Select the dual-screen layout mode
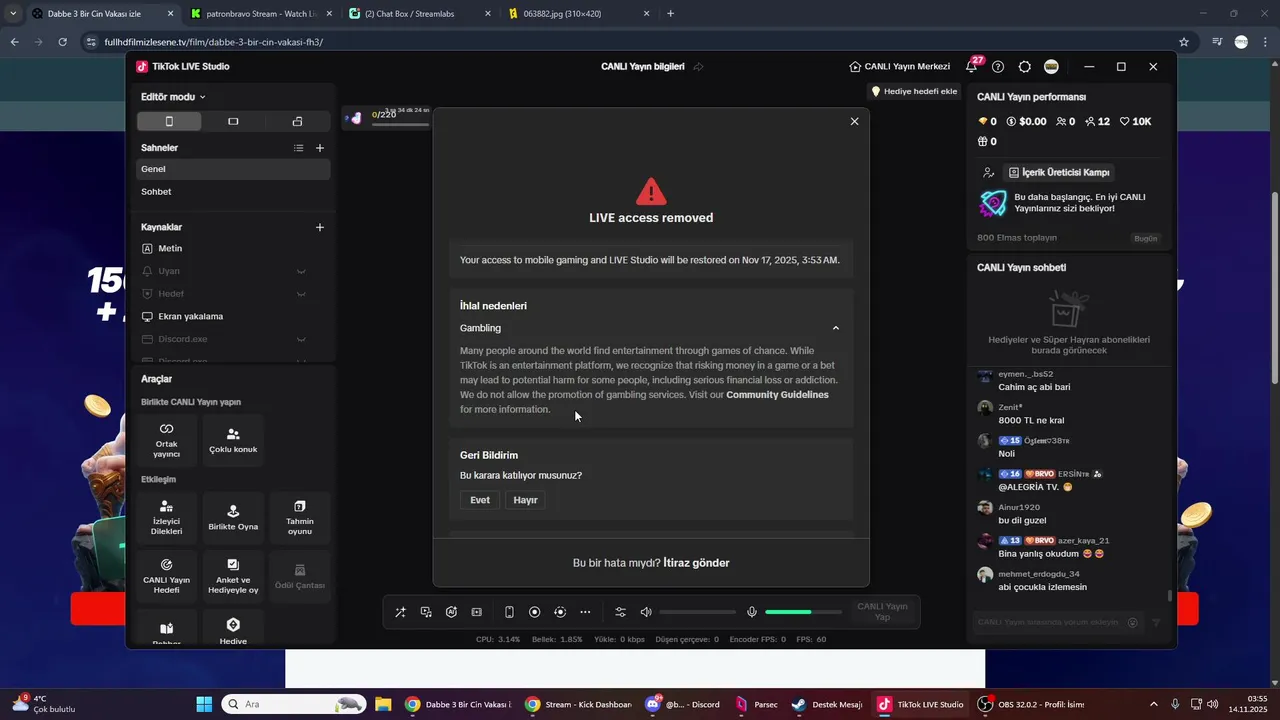 pyautogui.click(x=297, y=121)
